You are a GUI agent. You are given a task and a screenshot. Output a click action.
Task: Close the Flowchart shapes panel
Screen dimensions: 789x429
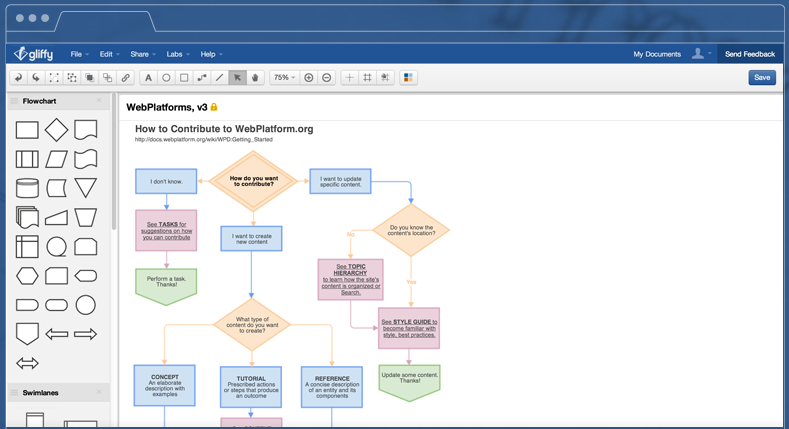click(x=99, y=101)
